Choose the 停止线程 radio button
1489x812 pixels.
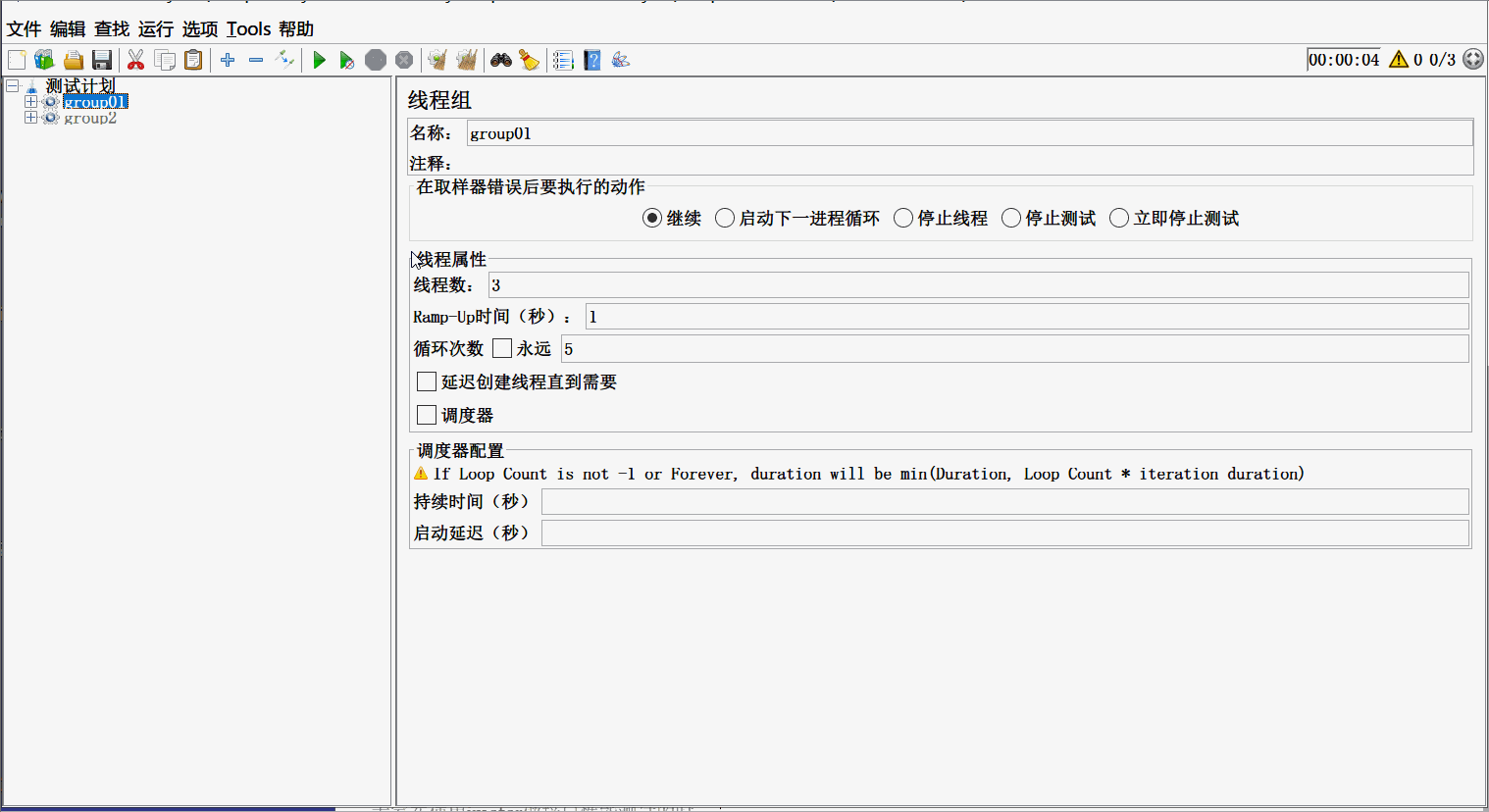pyautogui.click(x=903, y=218)
